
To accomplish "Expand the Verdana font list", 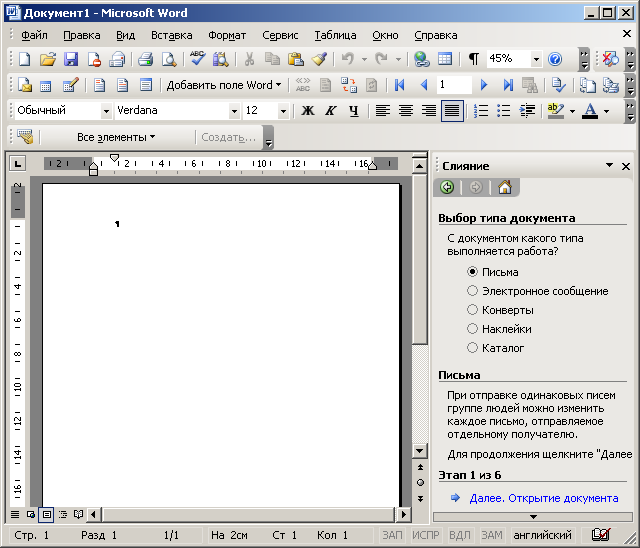I will point(234,111).
